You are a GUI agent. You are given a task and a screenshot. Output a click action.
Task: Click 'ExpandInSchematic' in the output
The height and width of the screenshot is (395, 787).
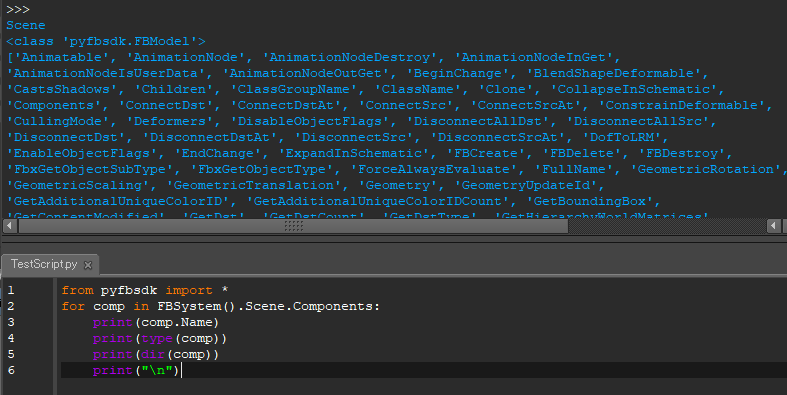[x=353, y=154]
